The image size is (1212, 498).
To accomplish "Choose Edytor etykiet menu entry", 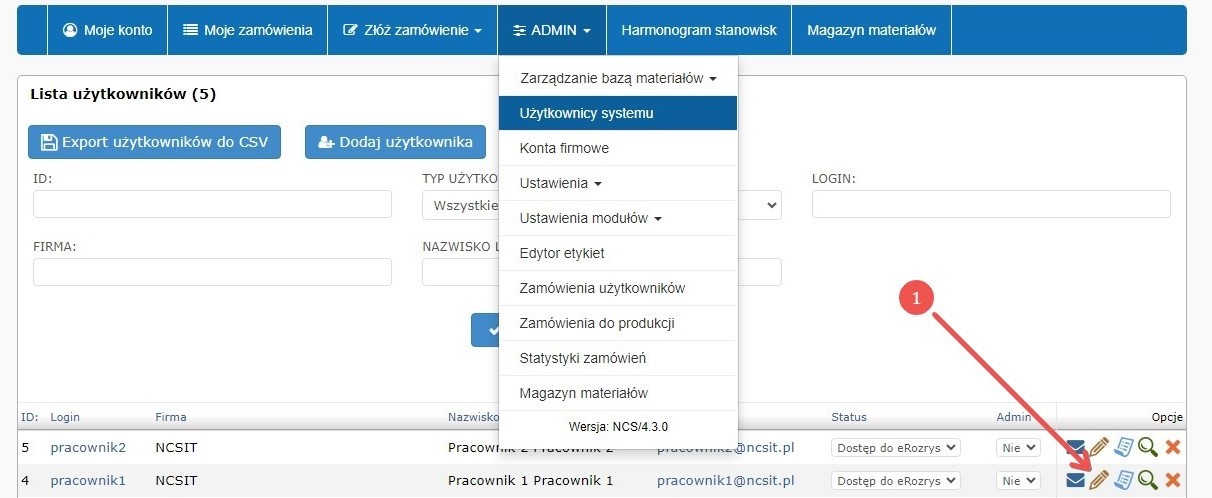I will pyautogui.click(x=562, y=253).
